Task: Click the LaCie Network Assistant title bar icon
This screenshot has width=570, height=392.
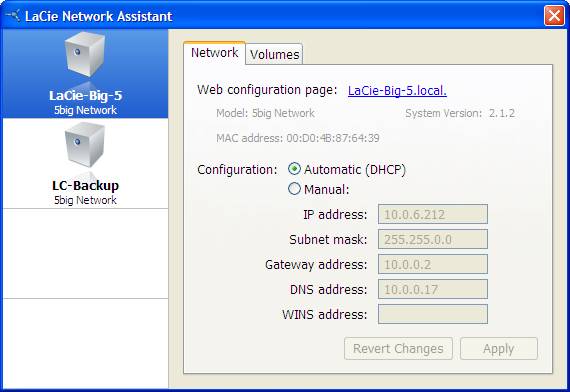Action: pos(13,16)
